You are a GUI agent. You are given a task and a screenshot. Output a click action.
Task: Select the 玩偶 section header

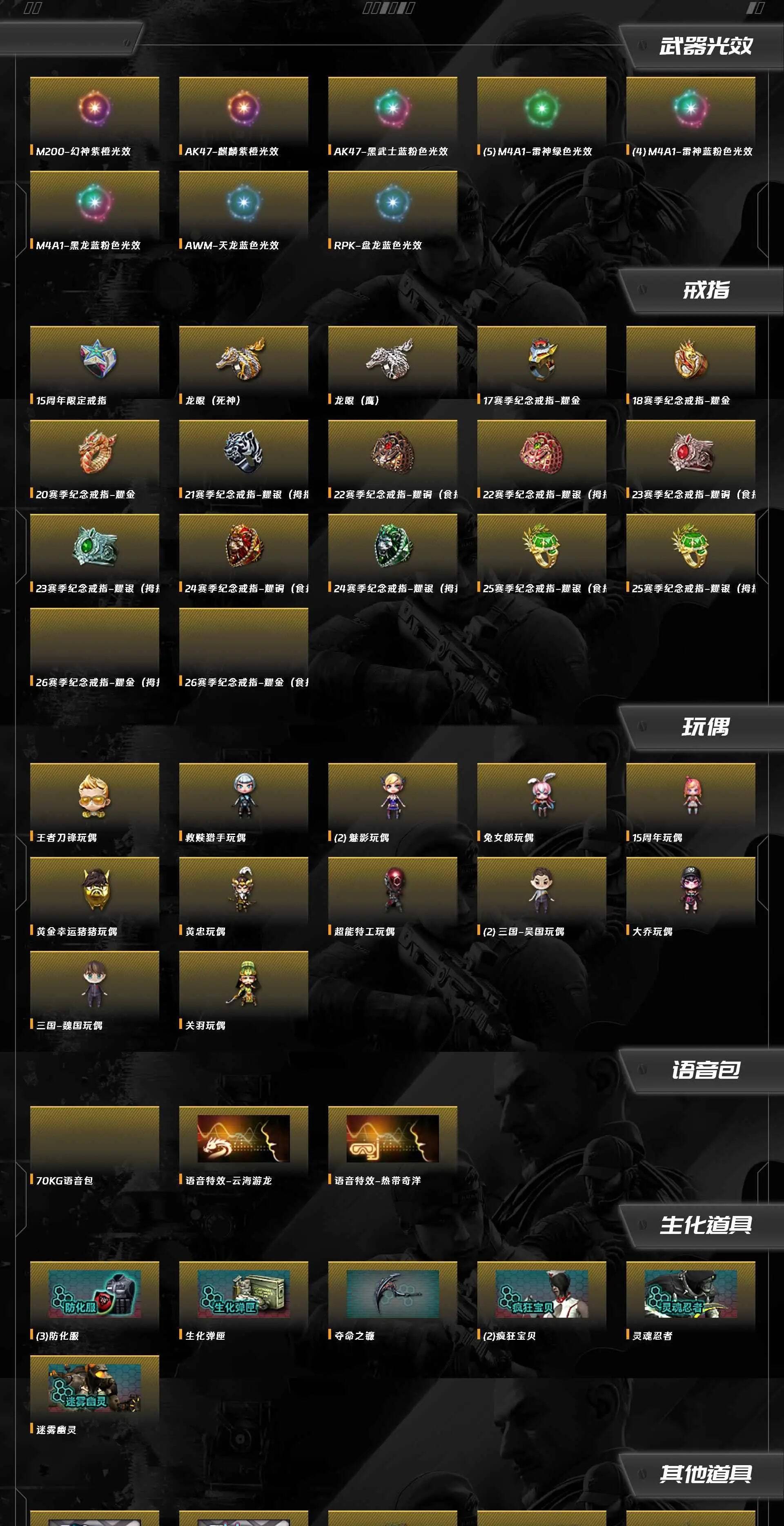(x=706, y=727)
